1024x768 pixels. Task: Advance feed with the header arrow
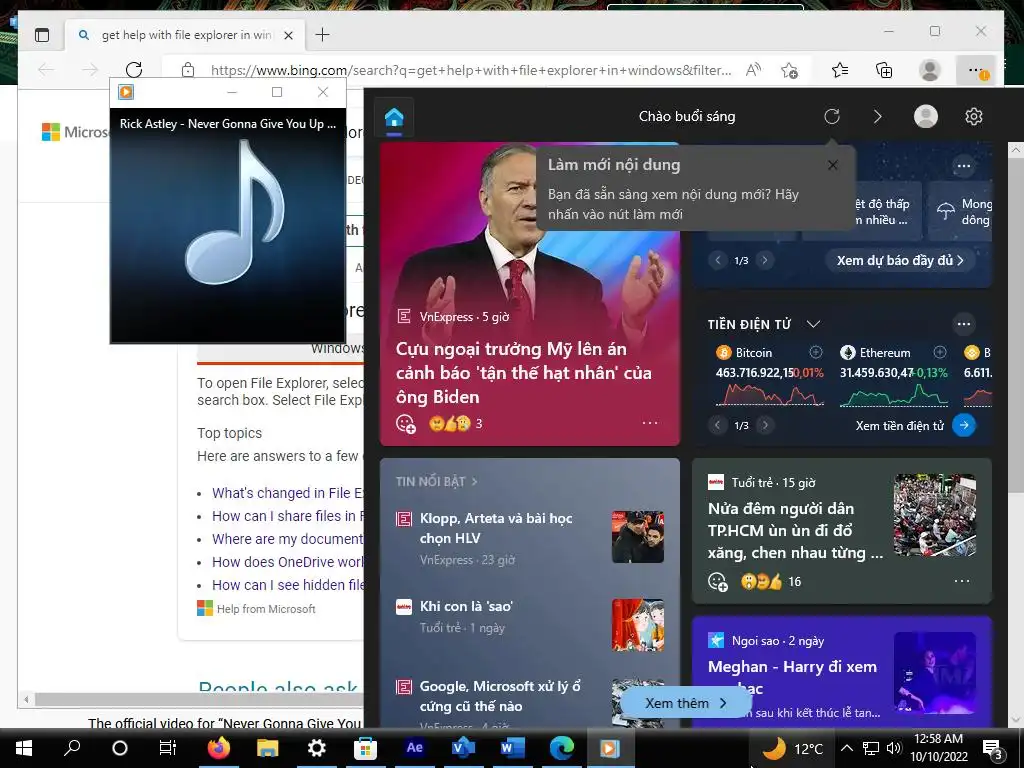click(x=877, y=116)
